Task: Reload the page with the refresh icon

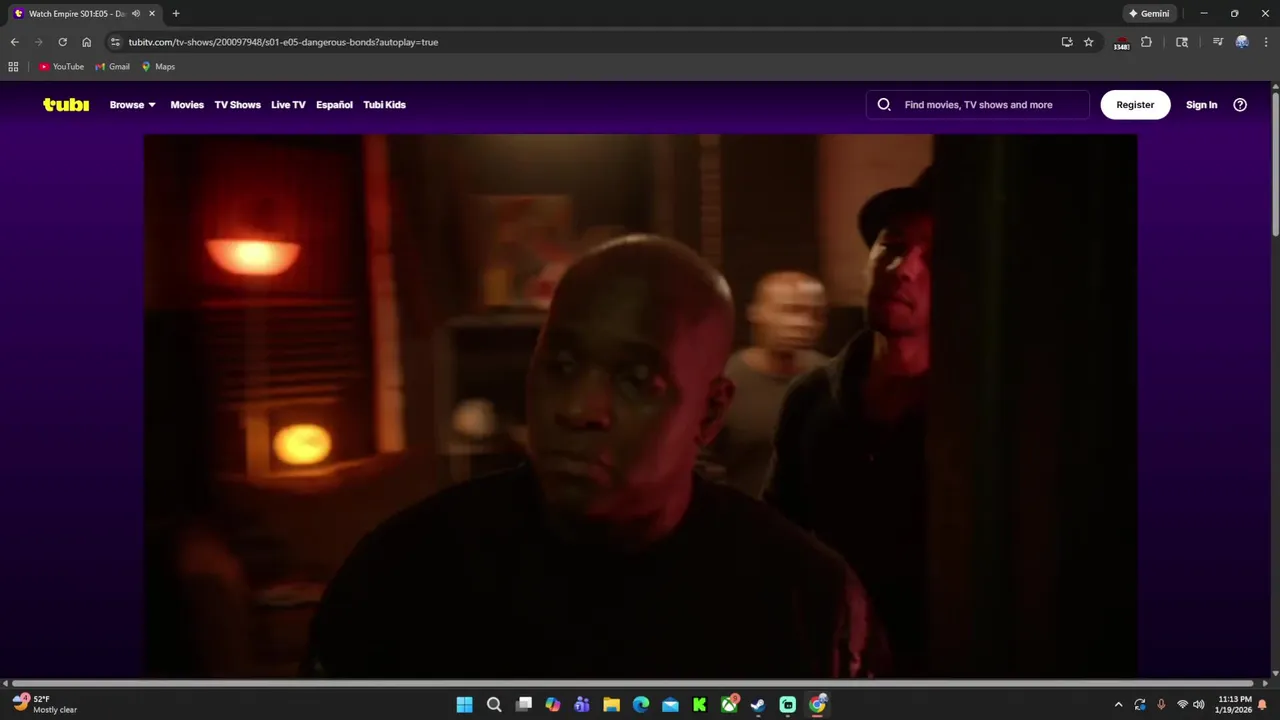Action: coord(62,42)
